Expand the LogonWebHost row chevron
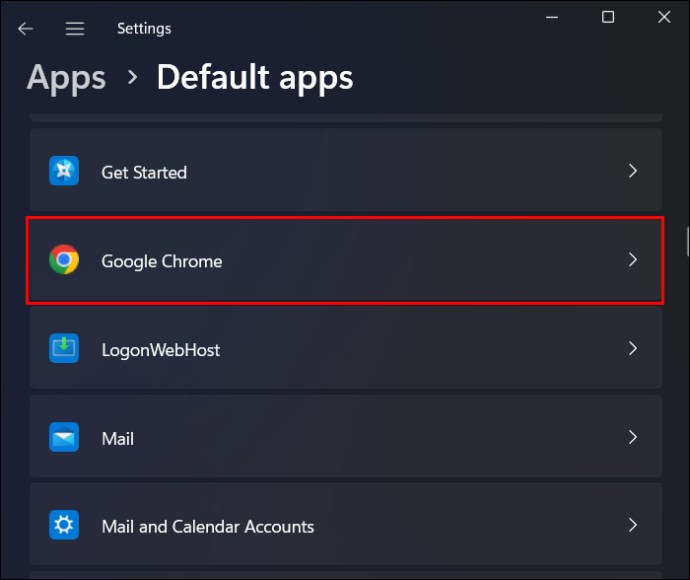The height and width of the screenshot is (580, 690). [x=632, y=349]
